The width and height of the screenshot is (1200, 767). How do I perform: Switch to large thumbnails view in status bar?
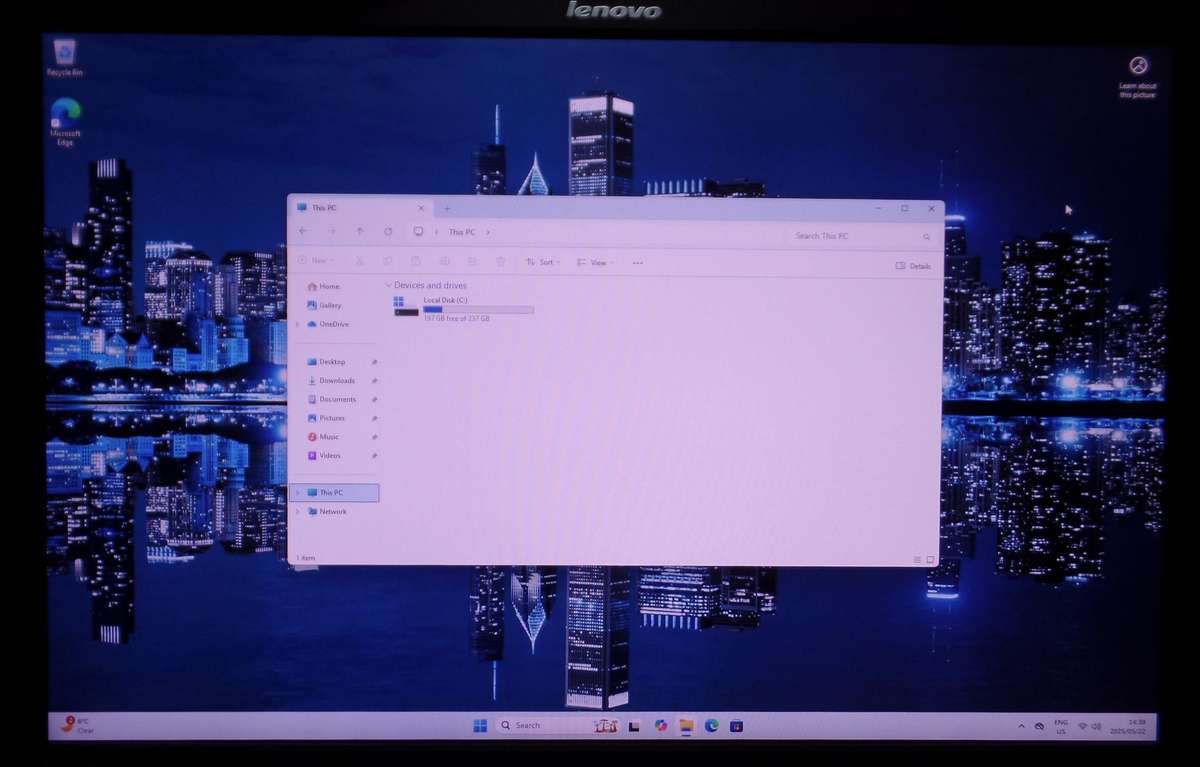coord(929,560)
